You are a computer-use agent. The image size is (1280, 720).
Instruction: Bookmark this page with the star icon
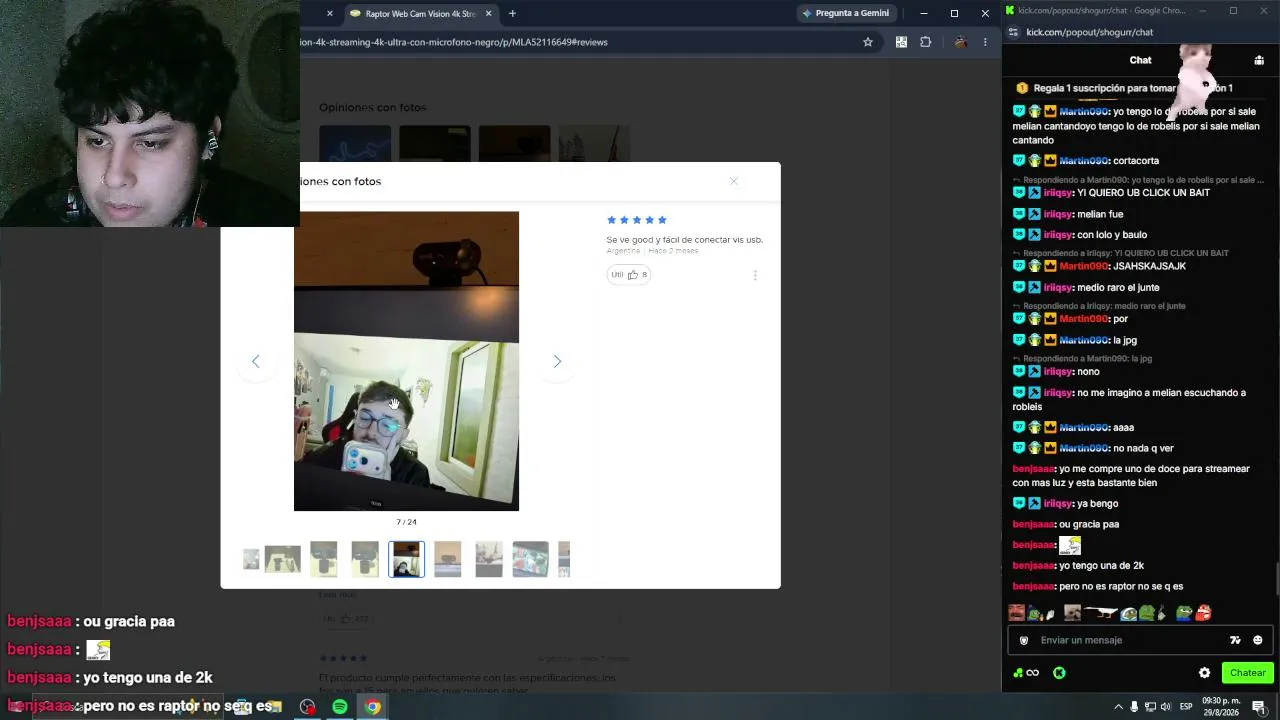(x=868, y=42)
